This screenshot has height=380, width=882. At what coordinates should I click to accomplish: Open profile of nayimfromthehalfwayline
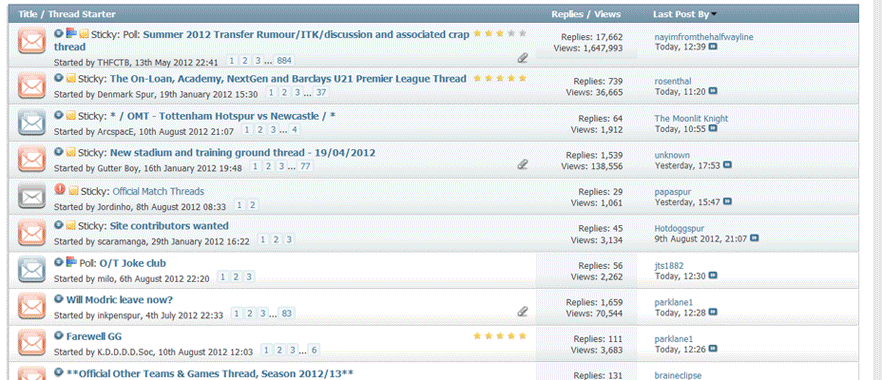pos(704,37)
